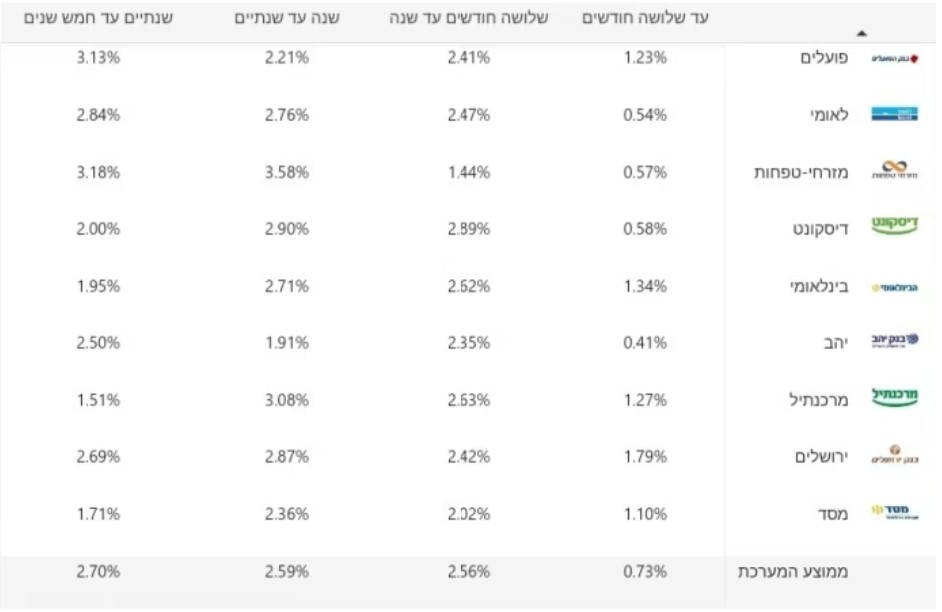Select the פועלים bank name
This screenshot has width=942, height=612.
[x=825, y=58]
